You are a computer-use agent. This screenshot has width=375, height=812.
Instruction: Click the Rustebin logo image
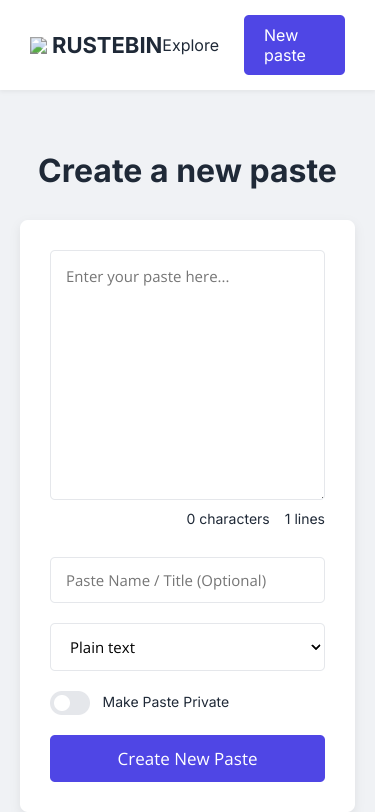pyautogui.click(x=38, y=46)
